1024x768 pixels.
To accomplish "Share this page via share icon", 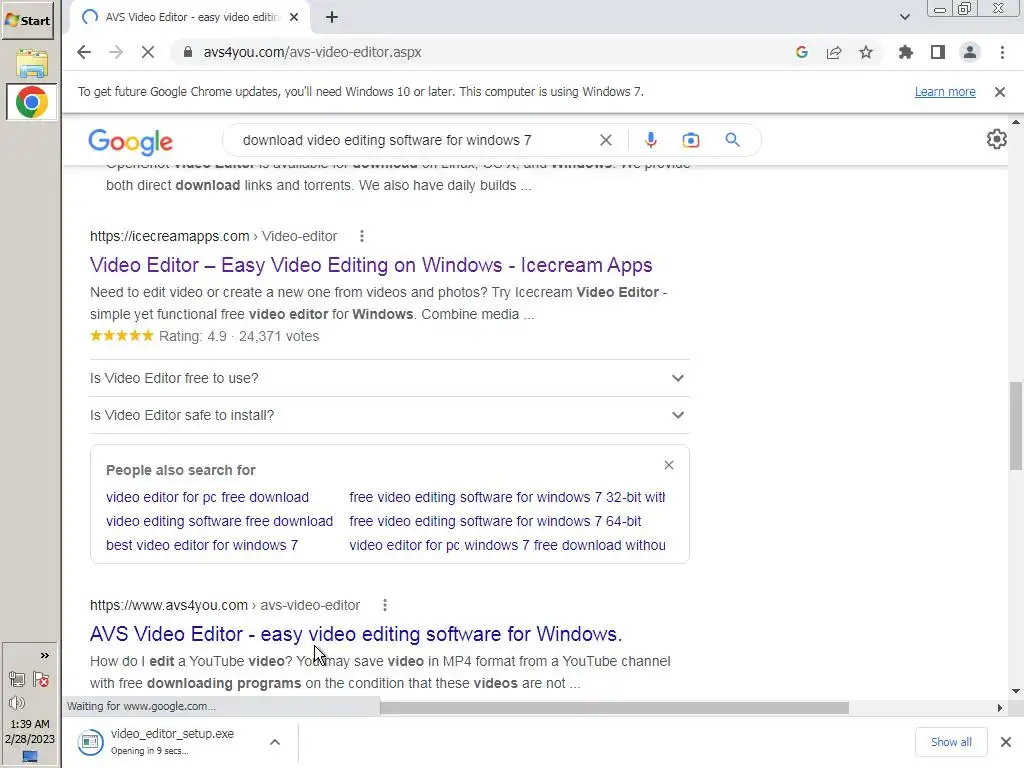I will click(x=834, y=52).
